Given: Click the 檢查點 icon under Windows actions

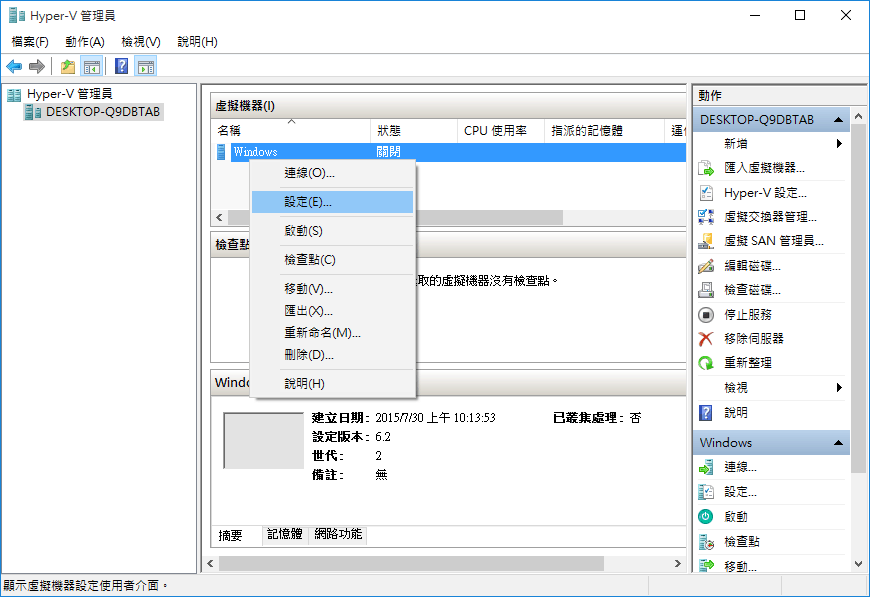Looking at the screenshot, I should [x=706, y=542].
